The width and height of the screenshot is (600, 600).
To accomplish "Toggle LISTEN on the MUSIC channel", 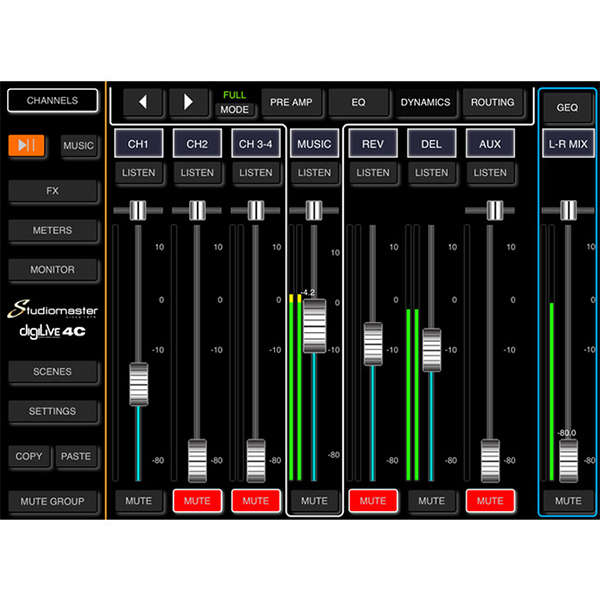I will [314, 173].
